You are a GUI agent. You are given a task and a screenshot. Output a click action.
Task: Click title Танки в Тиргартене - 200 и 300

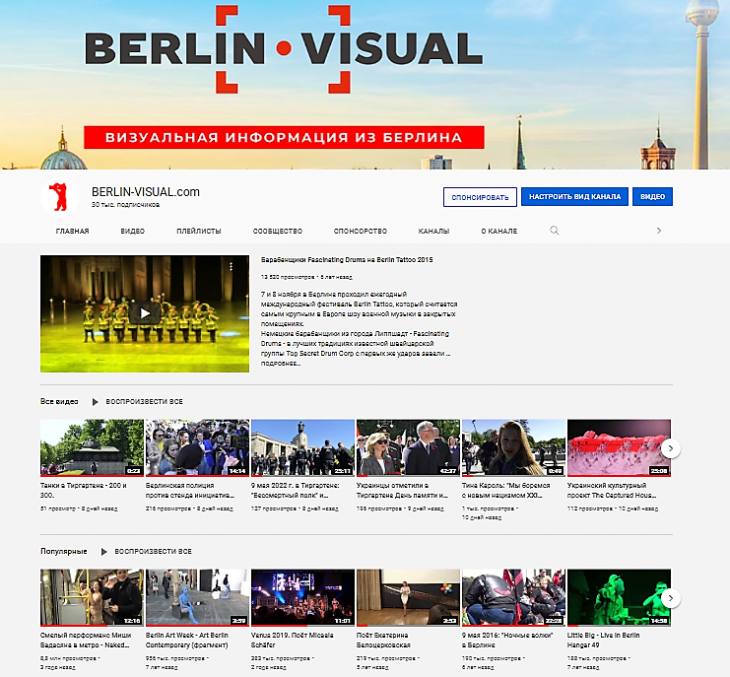[84, 490]
